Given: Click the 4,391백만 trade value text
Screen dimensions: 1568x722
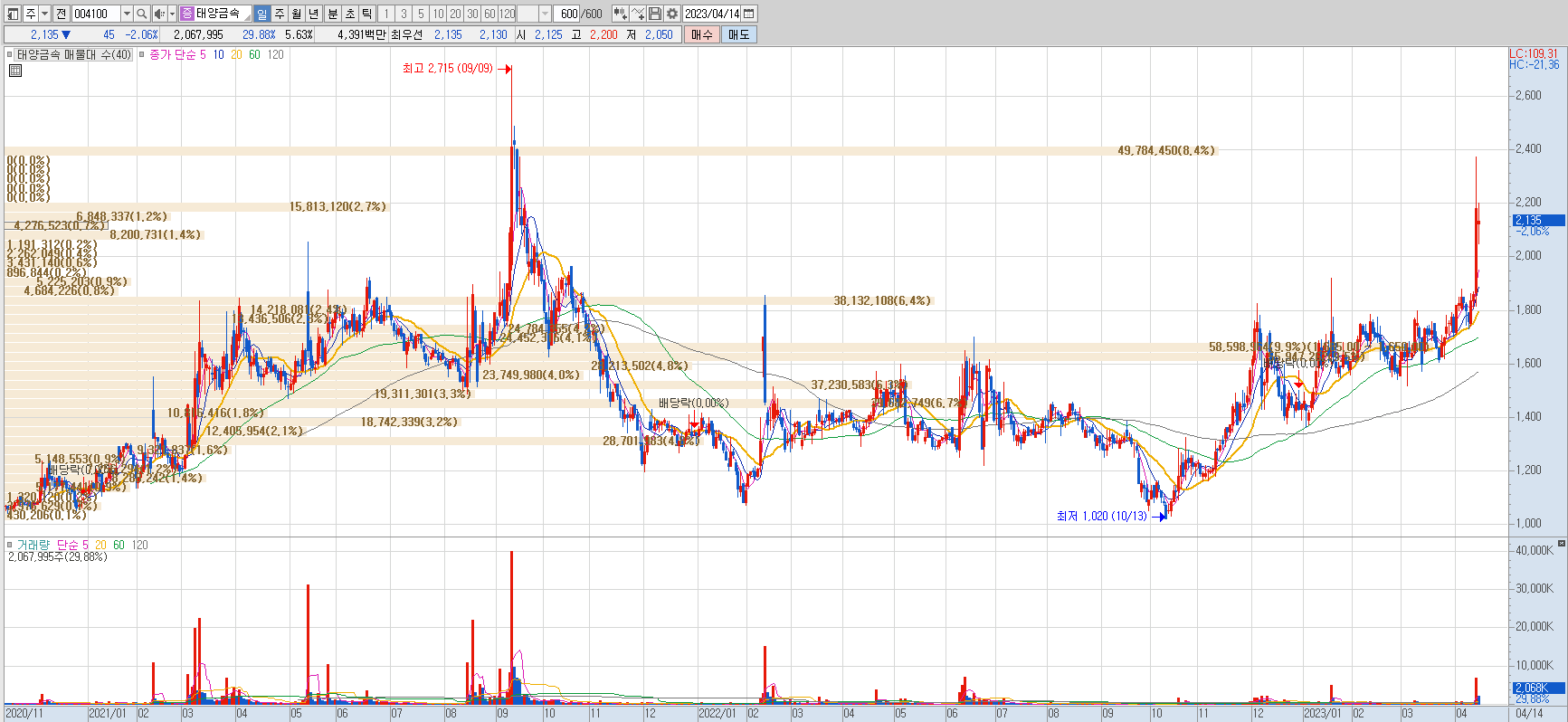Looking at the screenshot, I should tap(361, 34).
